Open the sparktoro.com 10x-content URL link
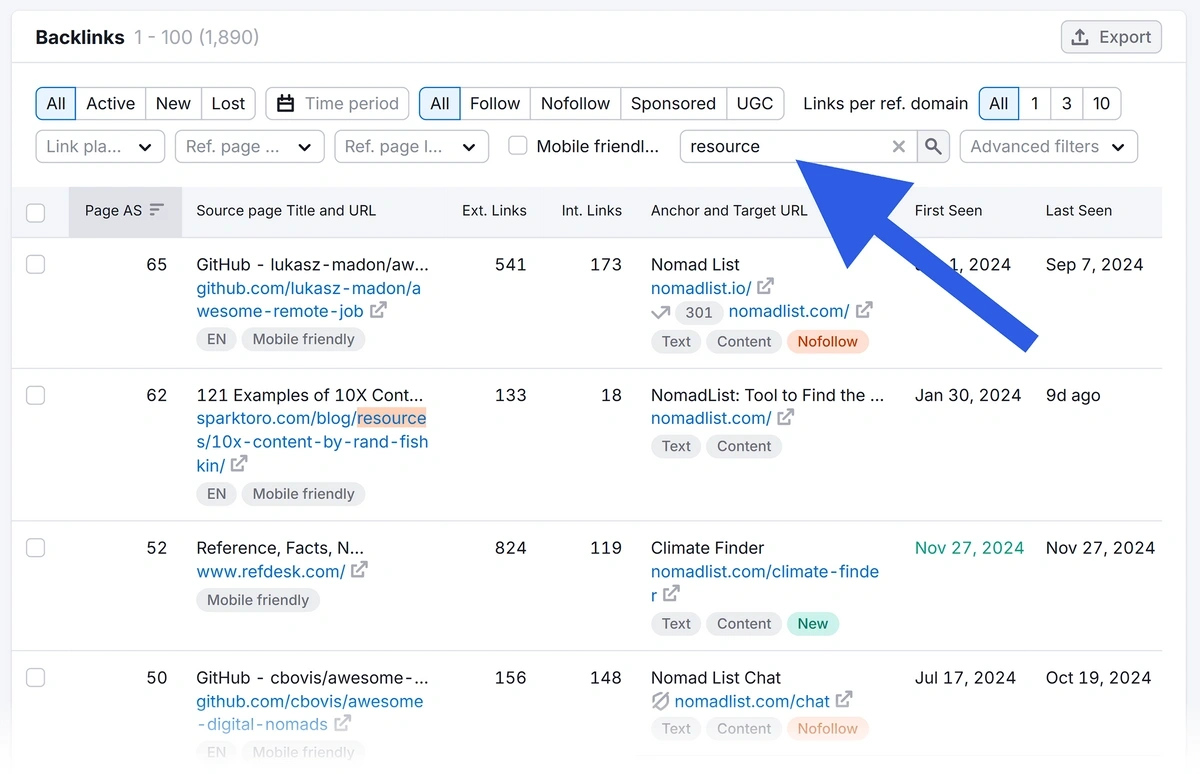The width and height of the screenshot is (1200, 774). (312, 441)
